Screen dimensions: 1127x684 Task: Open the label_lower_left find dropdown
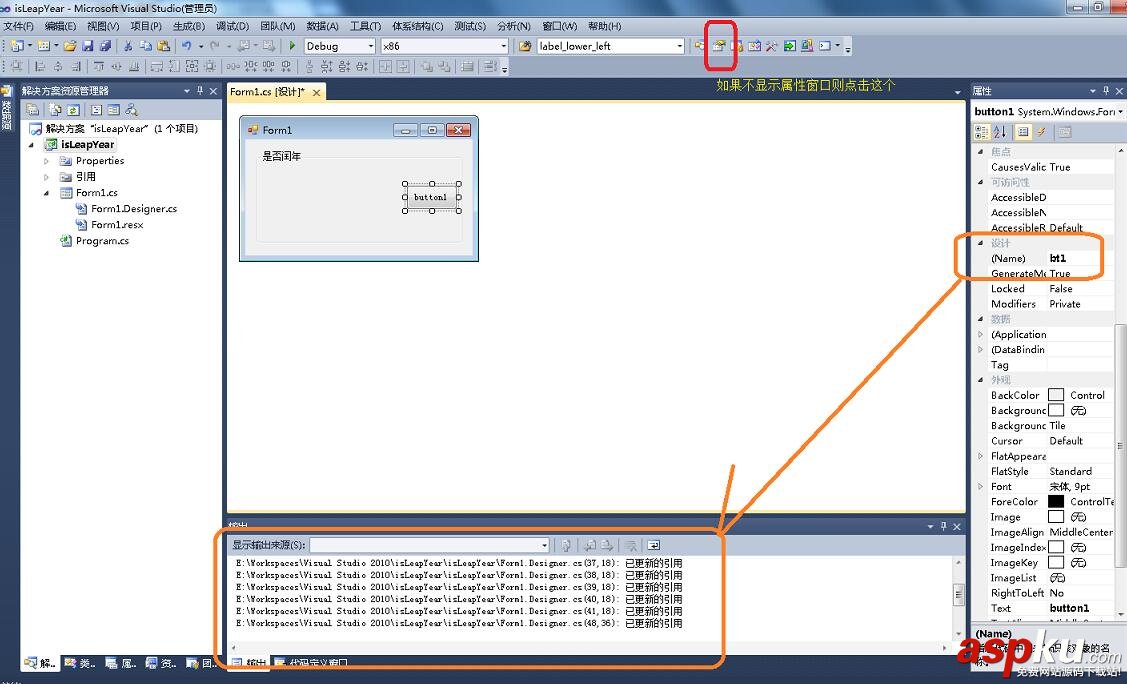click(679, 46)
